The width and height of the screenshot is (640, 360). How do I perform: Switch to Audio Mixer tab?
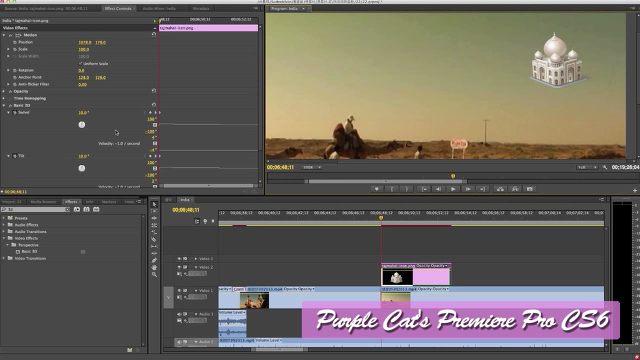coord(159,9)
